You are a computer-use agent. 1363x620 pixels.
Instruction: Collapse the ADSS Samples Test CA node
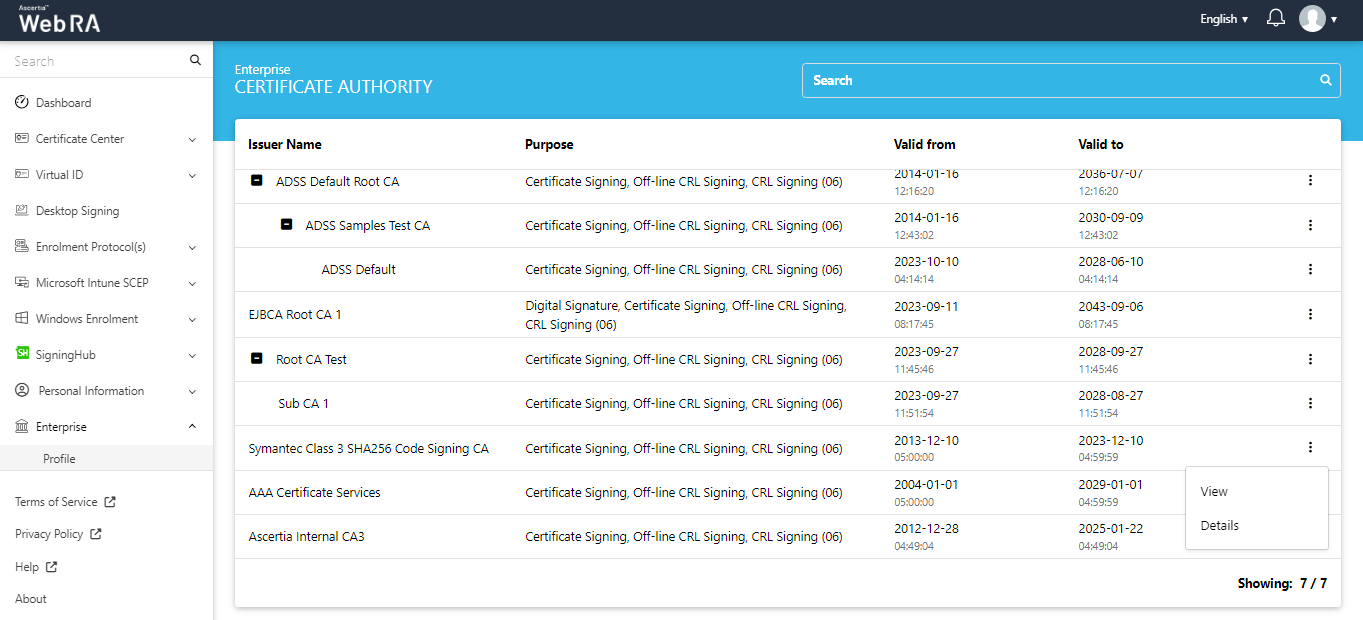(x=286, y=226)
